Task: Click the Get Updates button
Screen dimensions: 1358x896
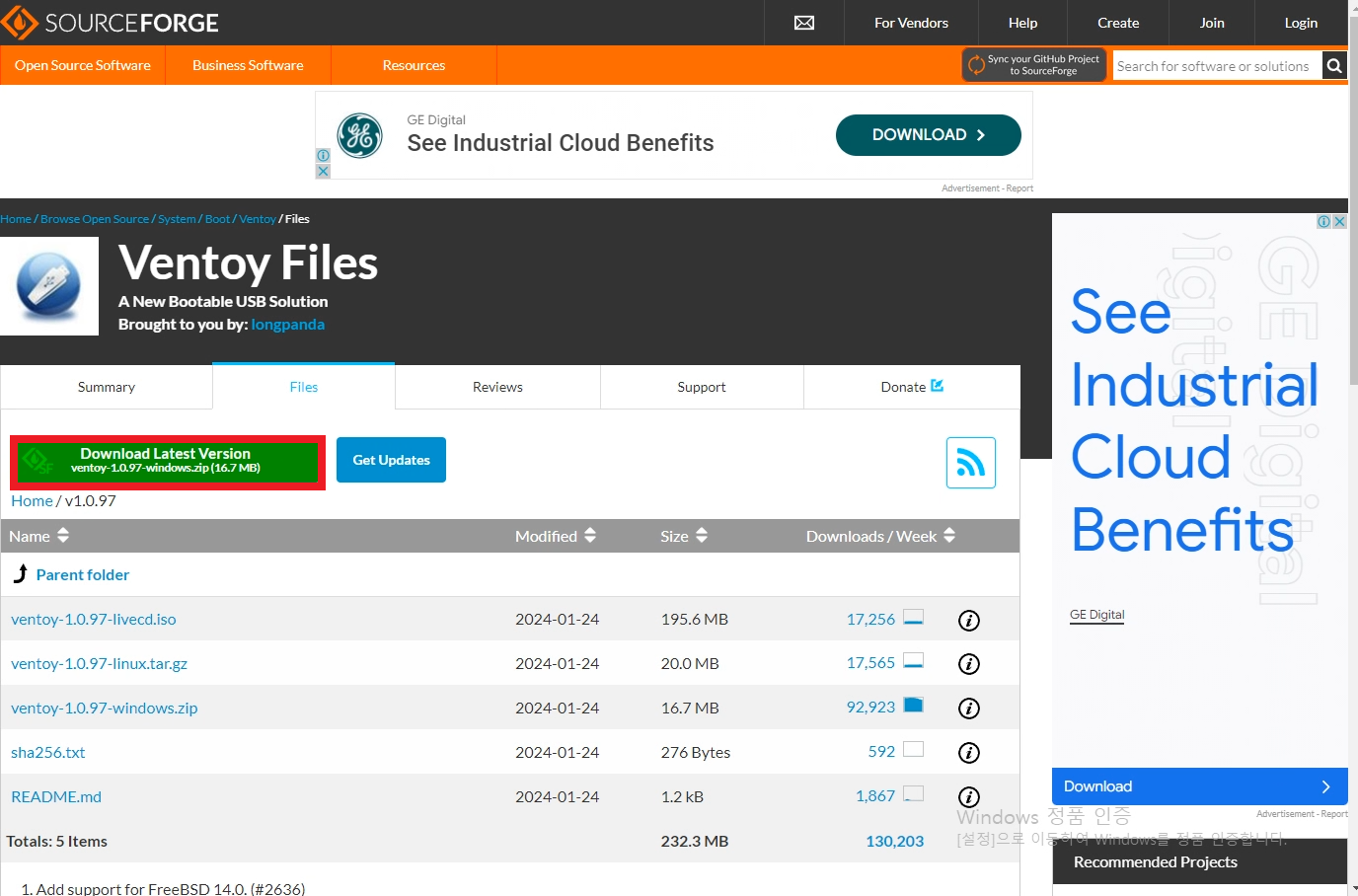Action: coord(391,460)
